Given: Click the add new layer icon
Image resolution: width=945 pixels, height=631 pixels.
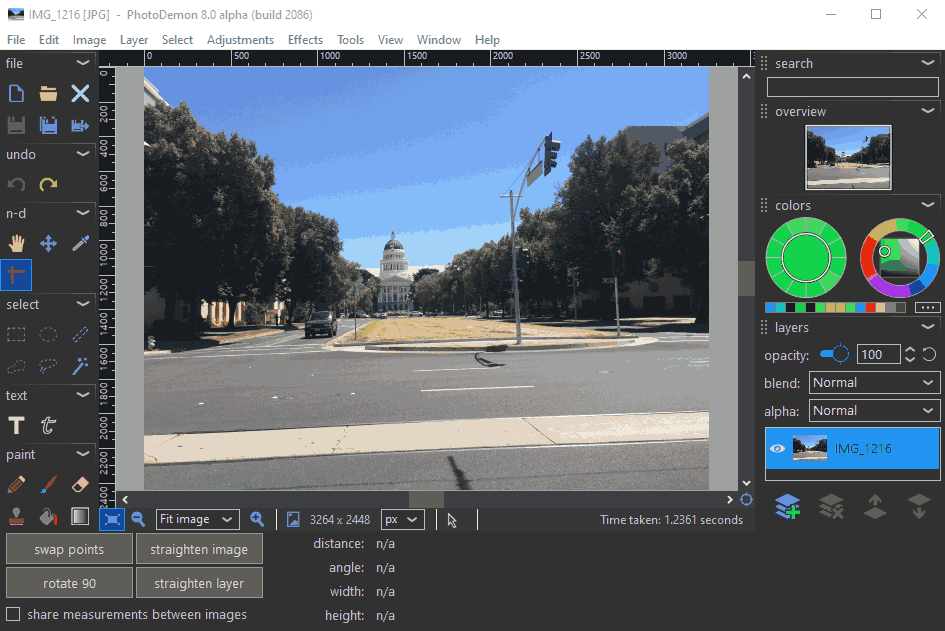Looking at the screenshot, I should tap(787, 507).
